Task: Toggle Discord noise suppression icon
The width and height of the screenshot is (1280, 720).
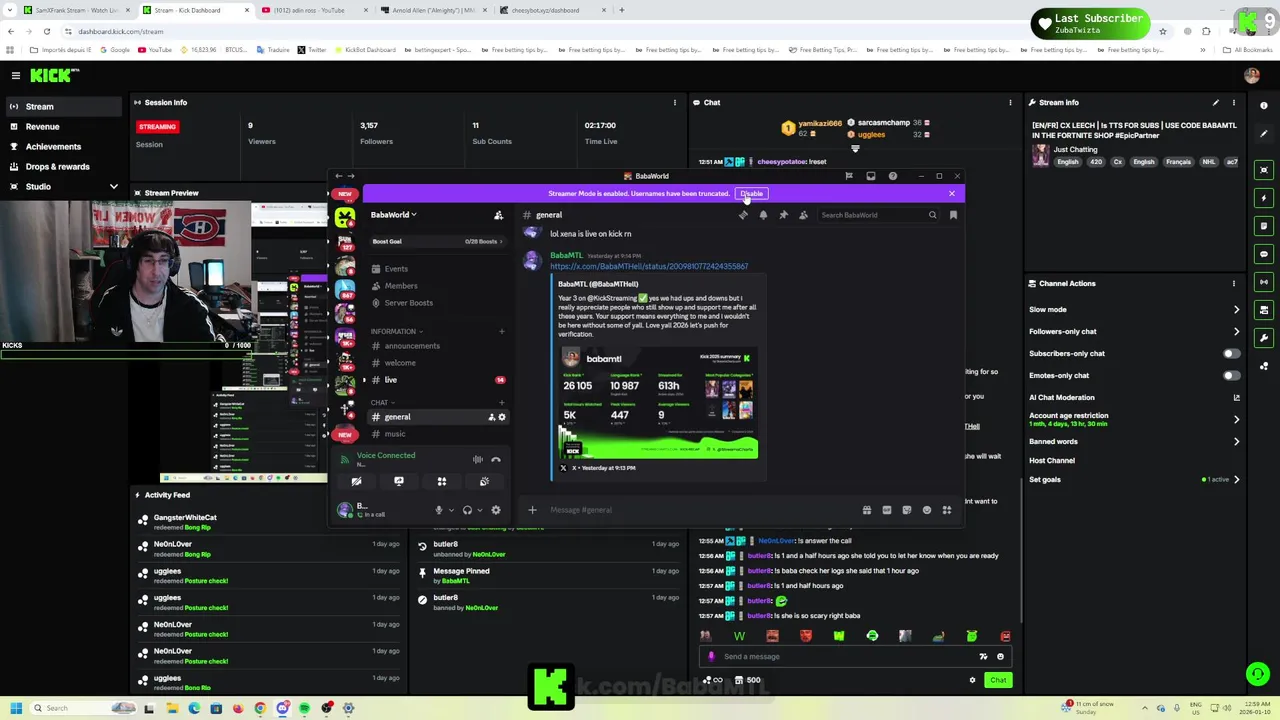Action: point(478,460)
